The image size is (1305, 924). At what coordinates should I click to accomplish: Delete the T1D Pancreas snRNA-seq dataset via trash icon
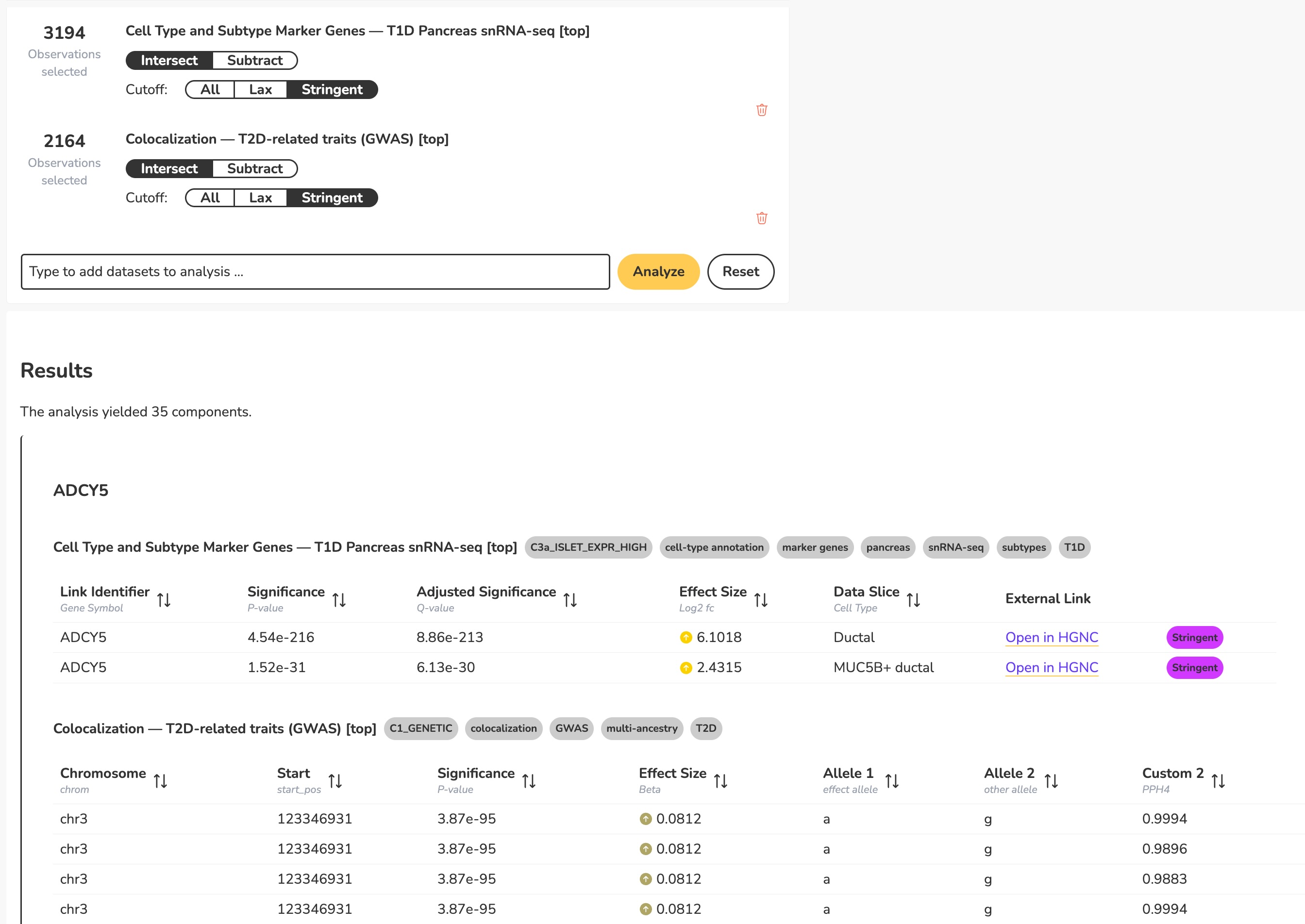point(761,110)
